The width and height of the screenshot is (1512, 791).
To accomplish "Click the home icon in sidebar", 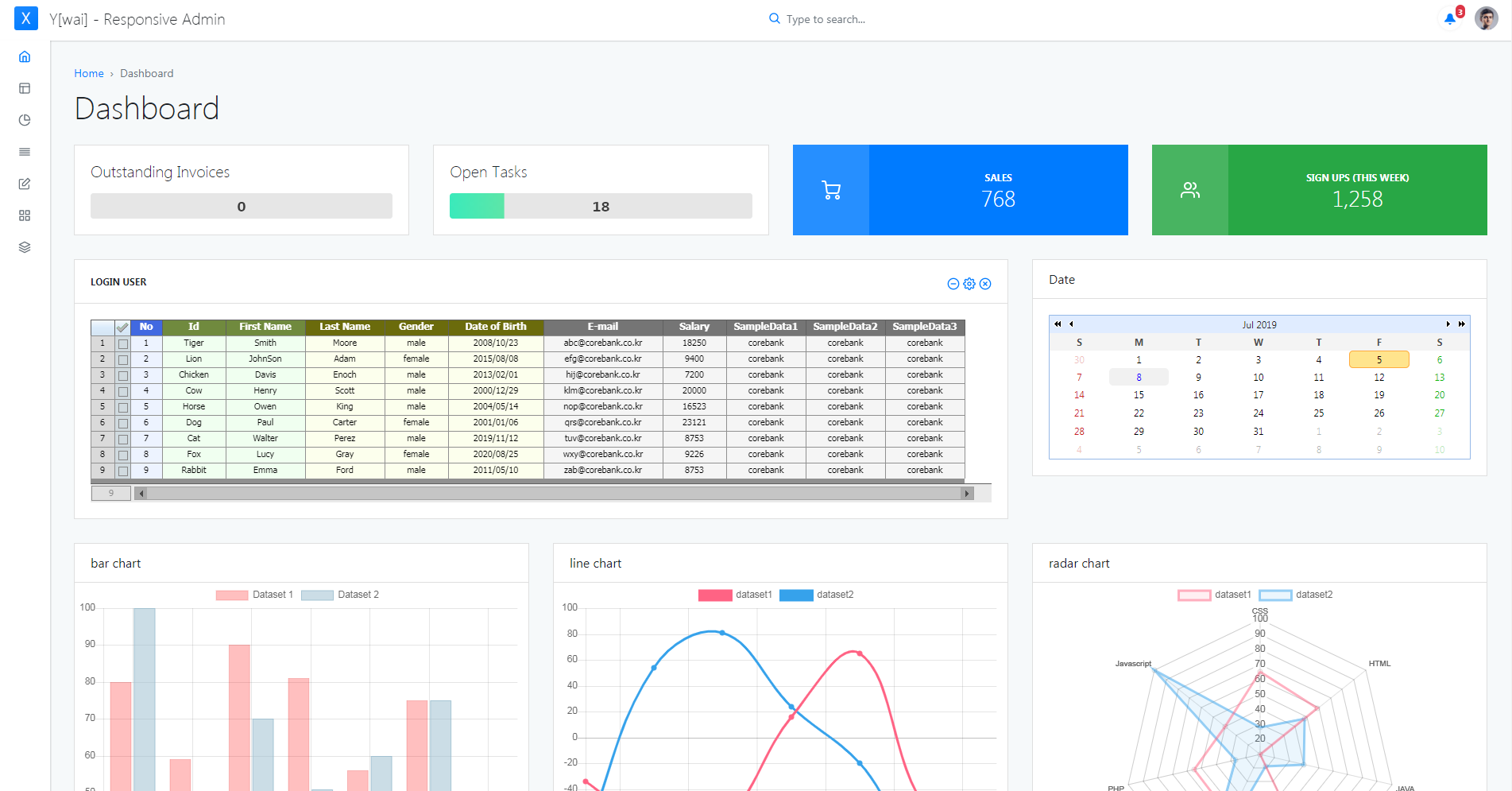I will tap(25, 56).
